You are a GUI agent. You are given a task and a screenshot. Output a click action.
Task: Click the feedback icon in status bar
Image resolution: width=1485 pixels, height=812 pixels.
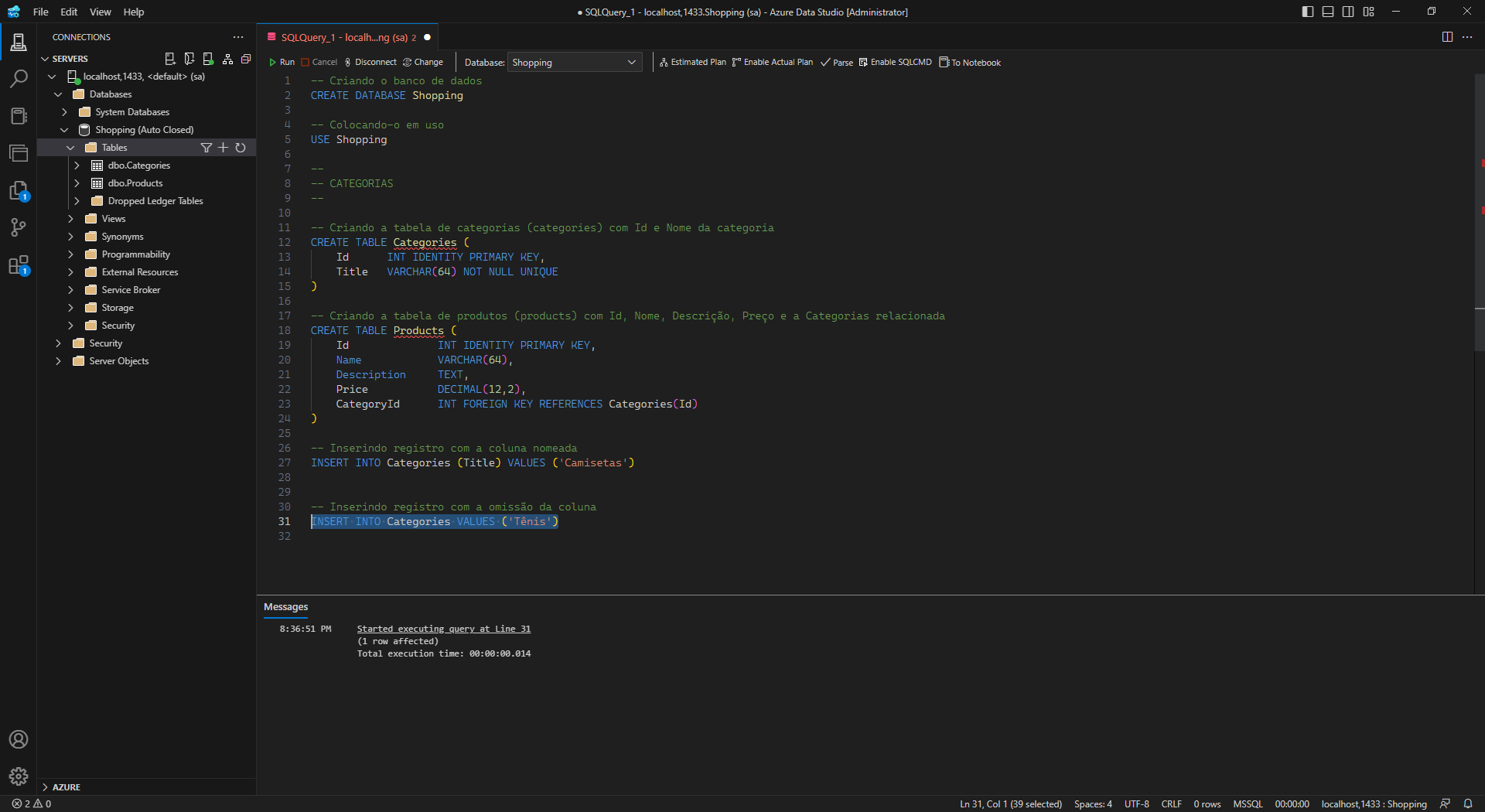[1445, 804]
